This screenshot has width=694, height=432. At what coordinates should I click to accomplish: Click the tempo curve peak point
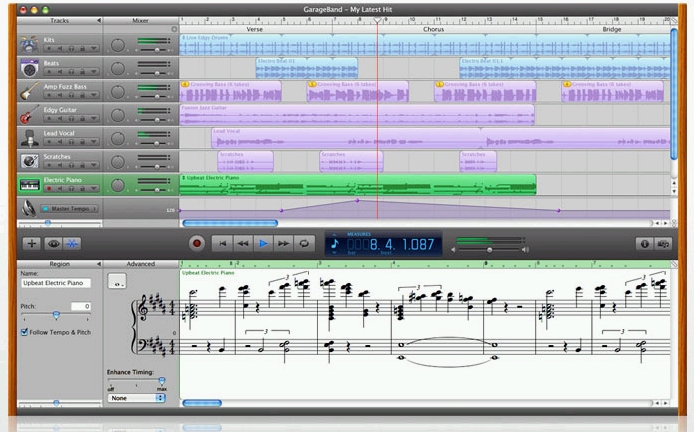click(x=357, y=201)
